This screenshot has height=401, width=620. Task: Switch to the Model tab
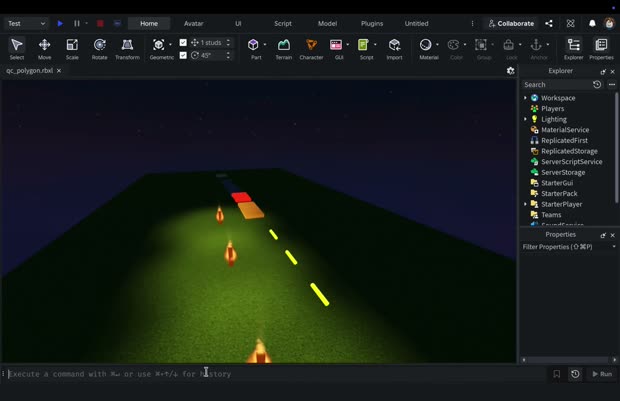(x=327, y=23)
